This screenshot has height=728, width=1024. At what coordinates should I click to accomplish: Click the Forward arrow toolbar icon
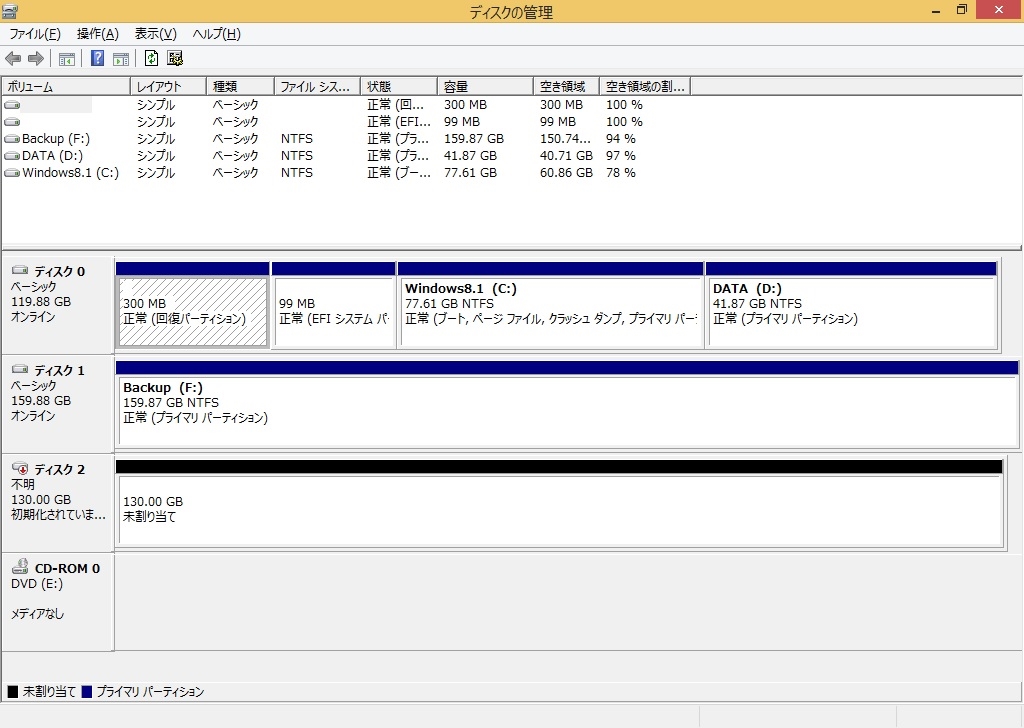click(36, 58)
